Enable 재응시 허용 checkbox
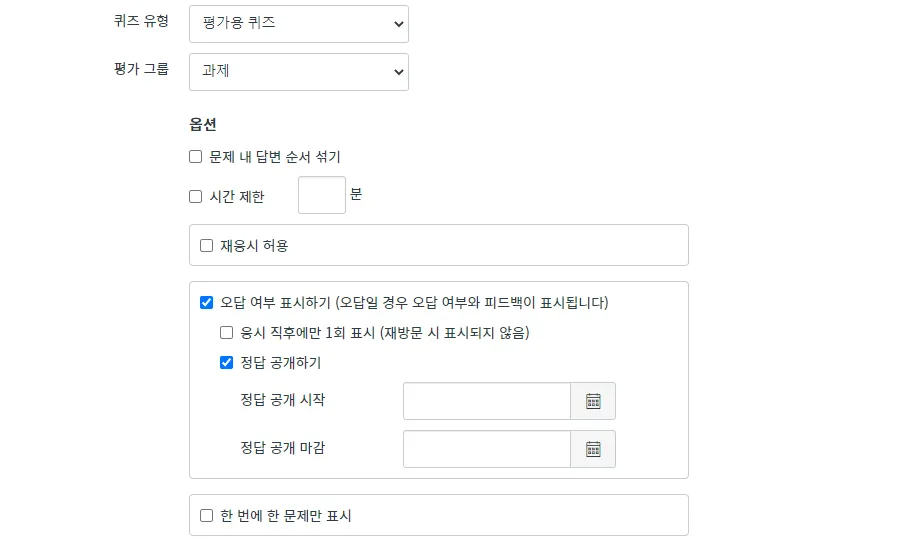Image resolution: width=904 pixels, height=545 pixels. 207,245
